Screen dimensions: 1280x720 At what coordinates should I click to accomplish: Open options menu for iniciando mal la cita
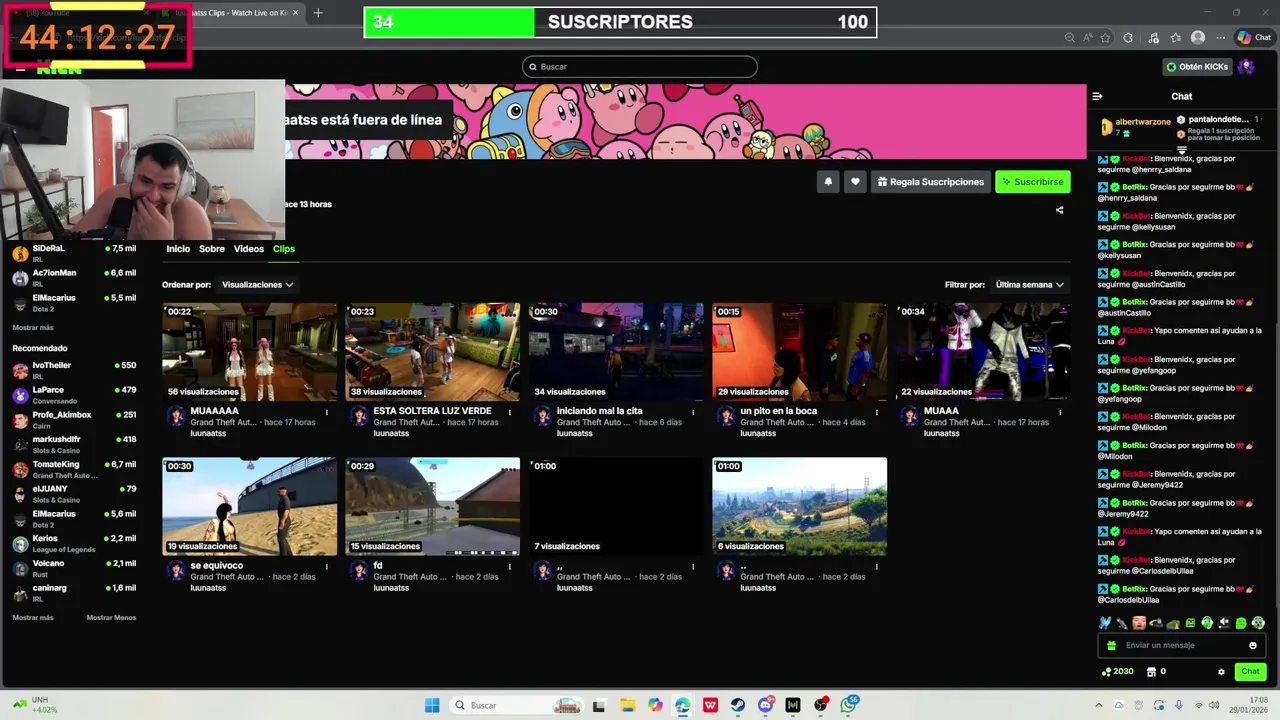tap(693, 411)
